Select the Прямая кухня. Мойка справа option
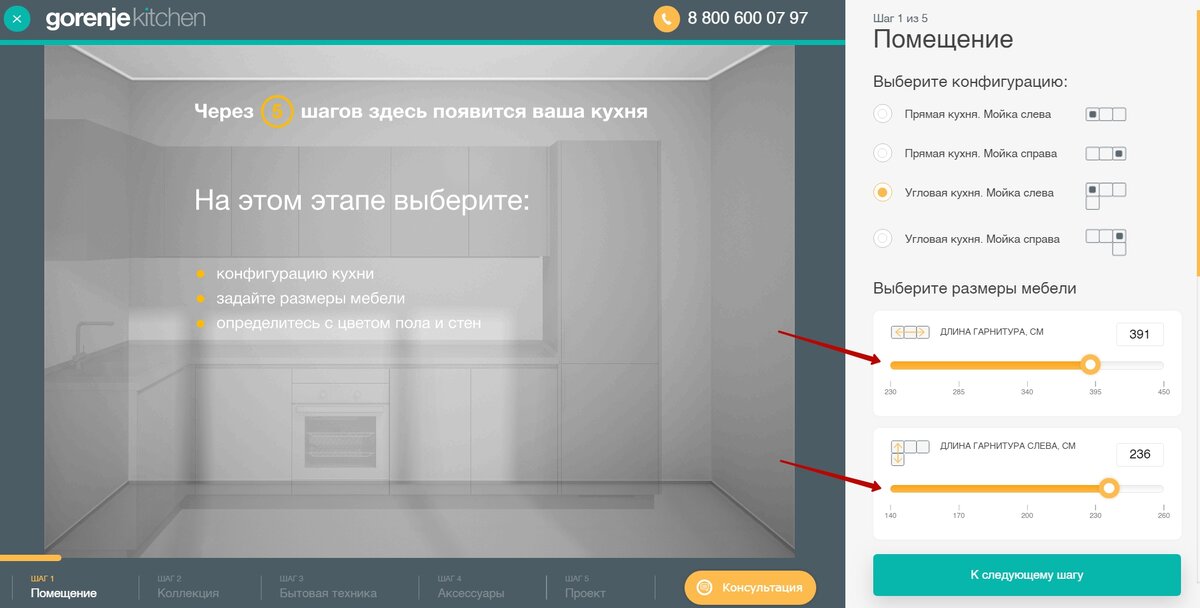The height and width of the screenshot is (608, 1200). pos(882,152)
